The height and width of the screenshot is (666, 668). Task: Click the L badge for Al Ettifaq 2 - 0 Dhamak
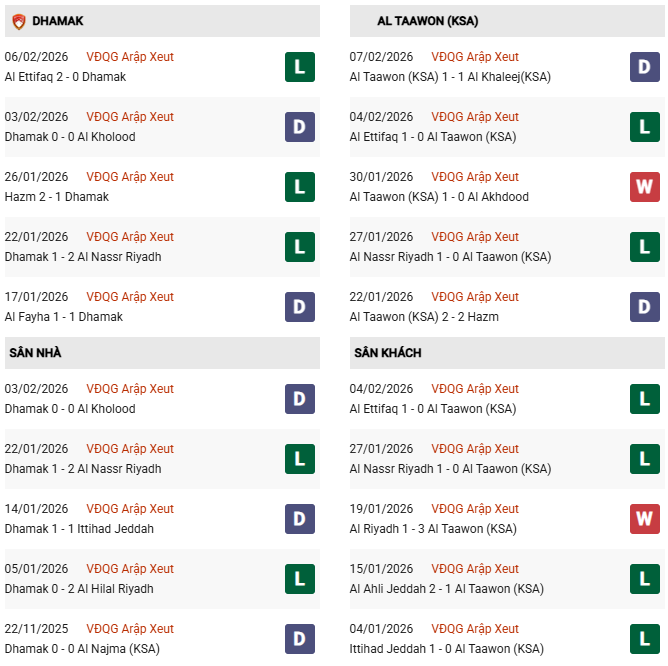299,67
